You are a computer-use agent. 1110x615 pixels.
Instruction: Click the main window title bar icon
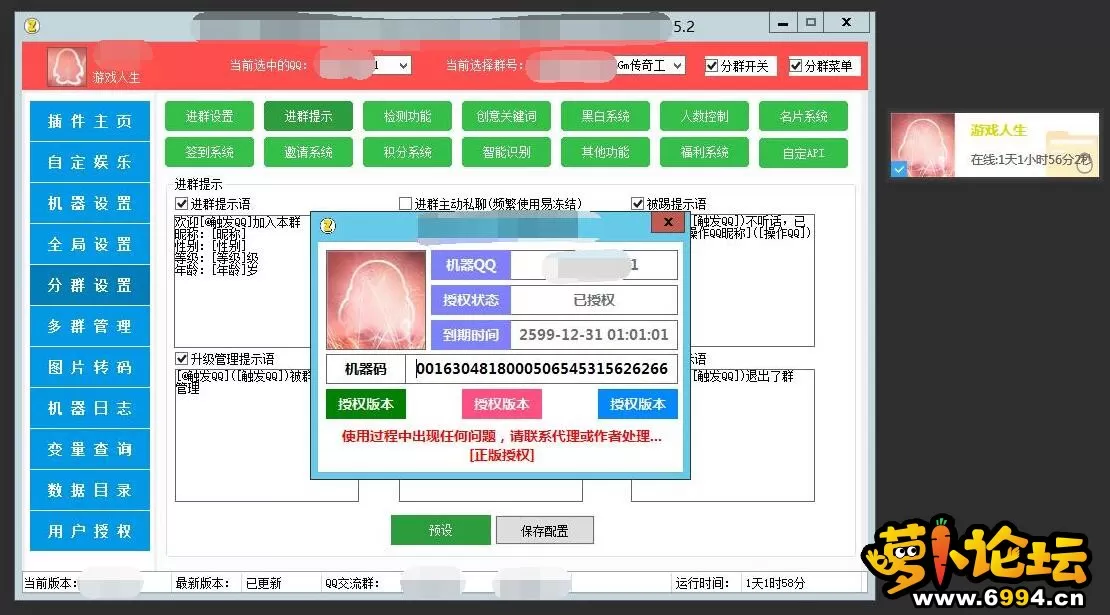click(x=32, y=26)
